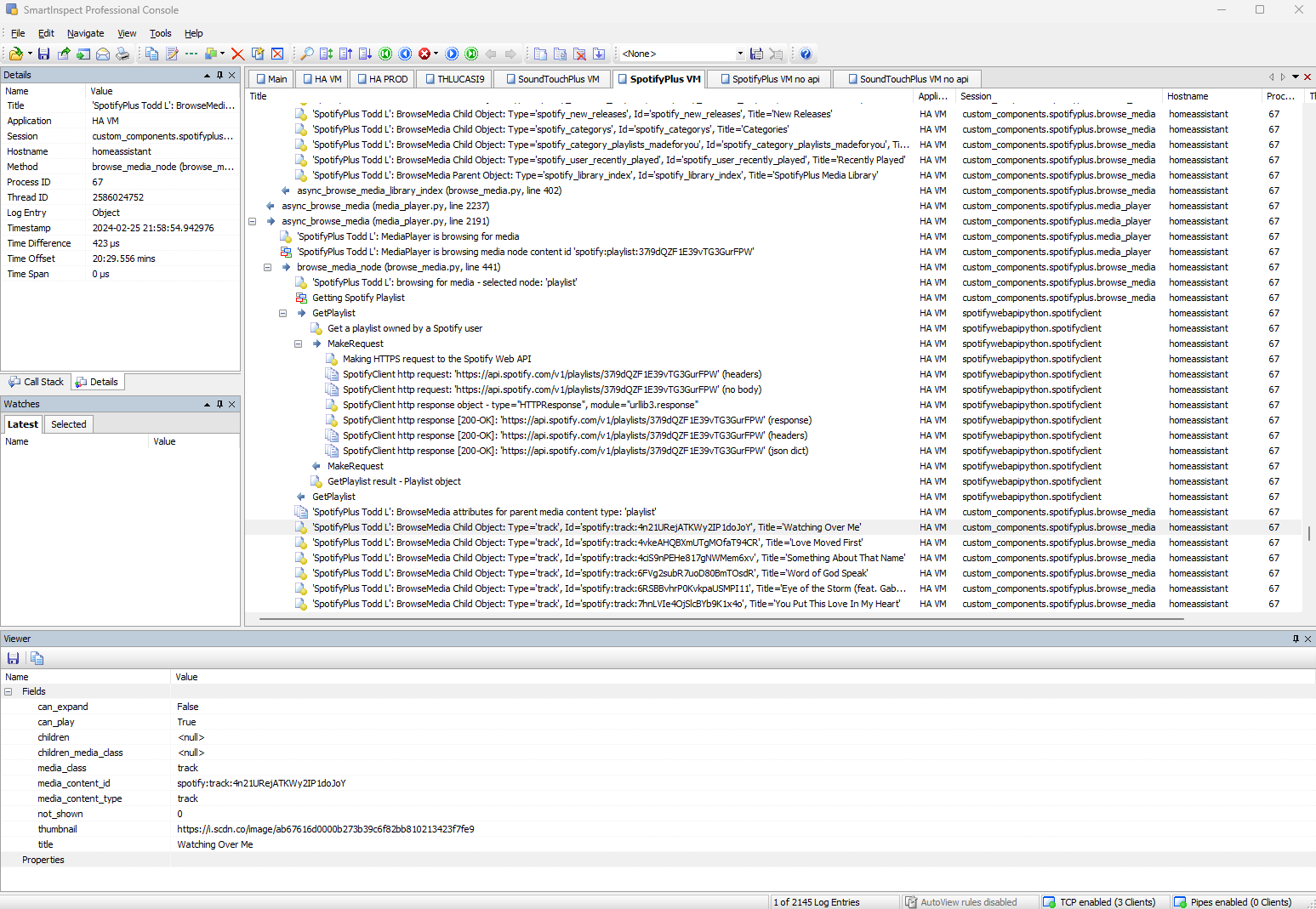Select the 'Getting Spotify Playlist' log entry
The width and height of the screenshot is (1316, 909).
(358, 298)
